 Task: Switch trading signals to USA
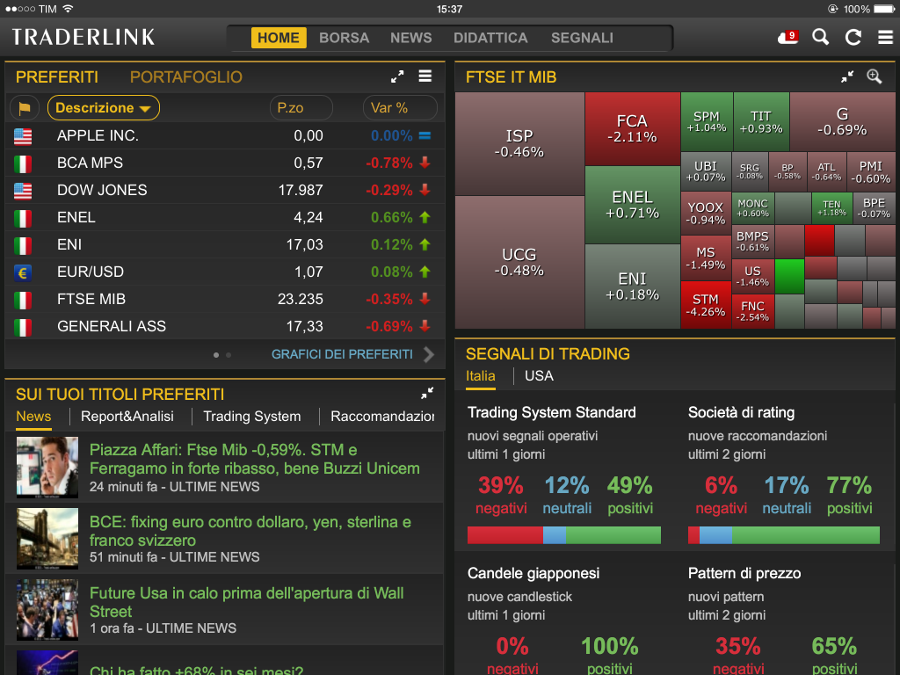click(x=539, y=376)
